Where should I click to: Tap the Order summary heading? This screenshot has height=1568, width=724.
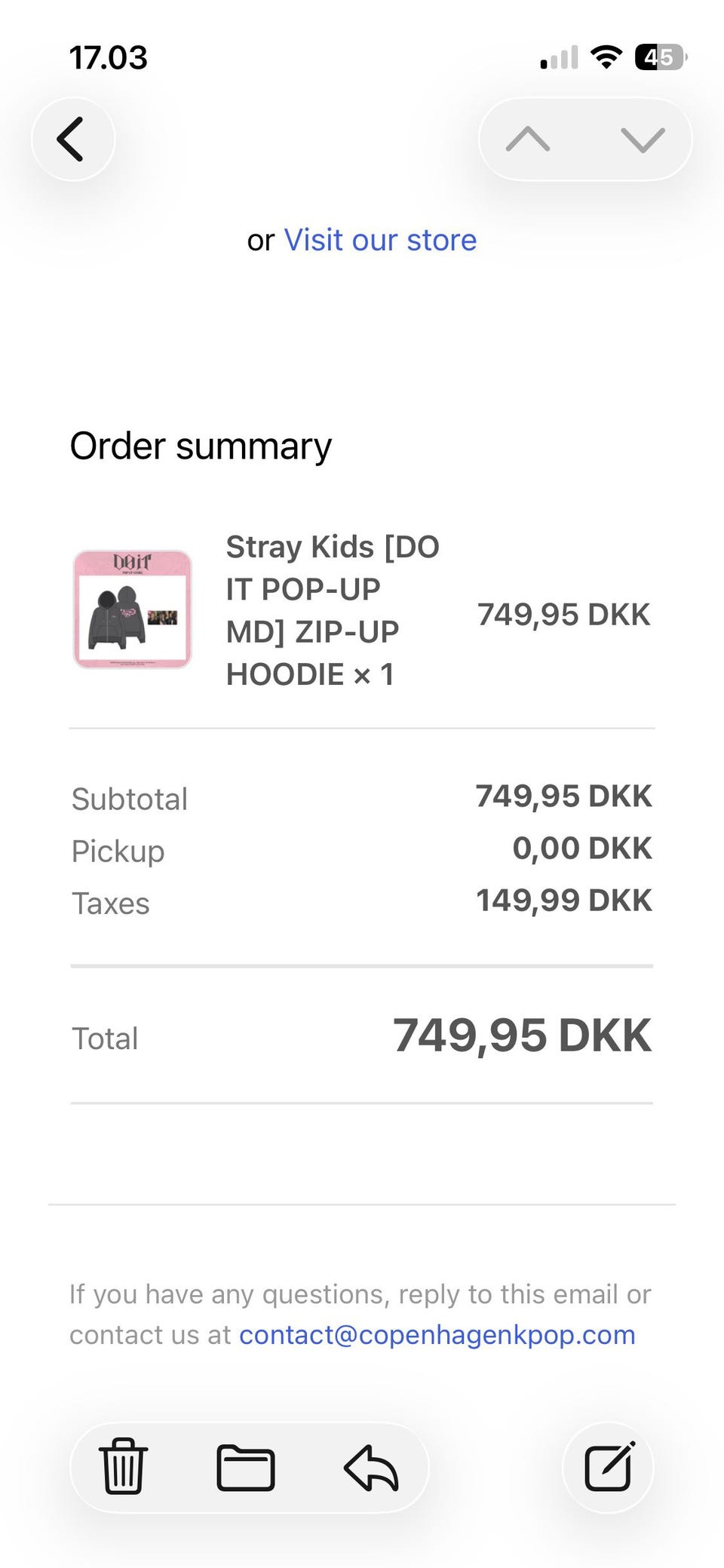[201, 446]
